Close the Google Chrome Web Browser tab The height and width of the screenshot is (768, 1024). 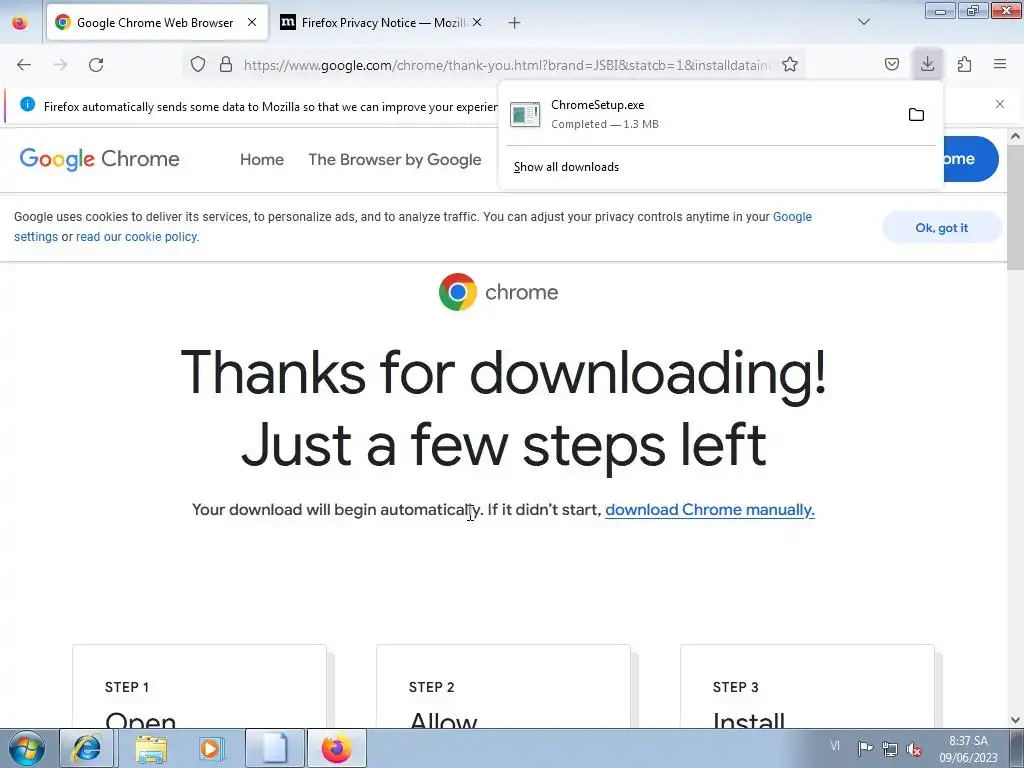[252, 22]
